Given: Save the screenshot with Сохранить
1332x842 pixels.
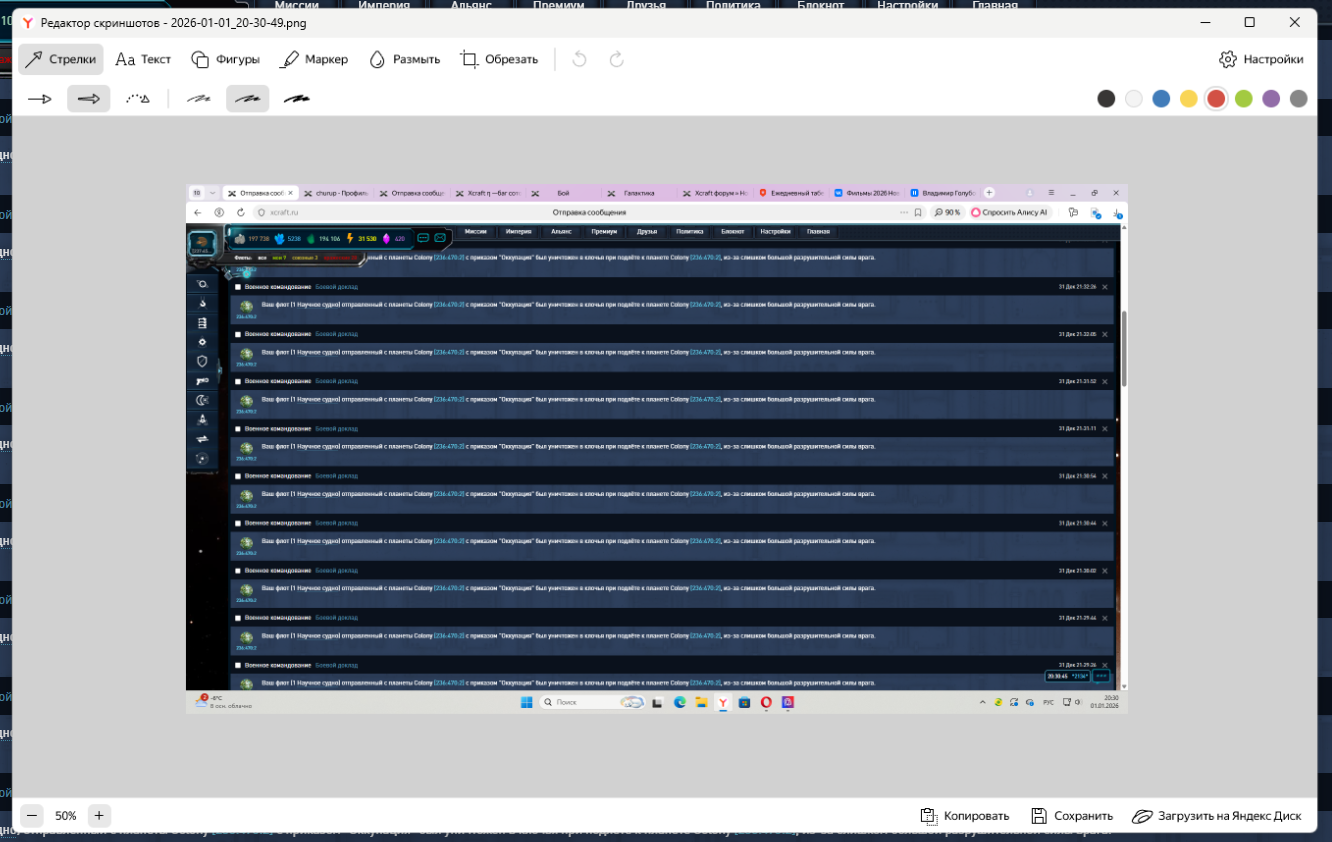Looking at the screenshot, I should pos(1072,816).
